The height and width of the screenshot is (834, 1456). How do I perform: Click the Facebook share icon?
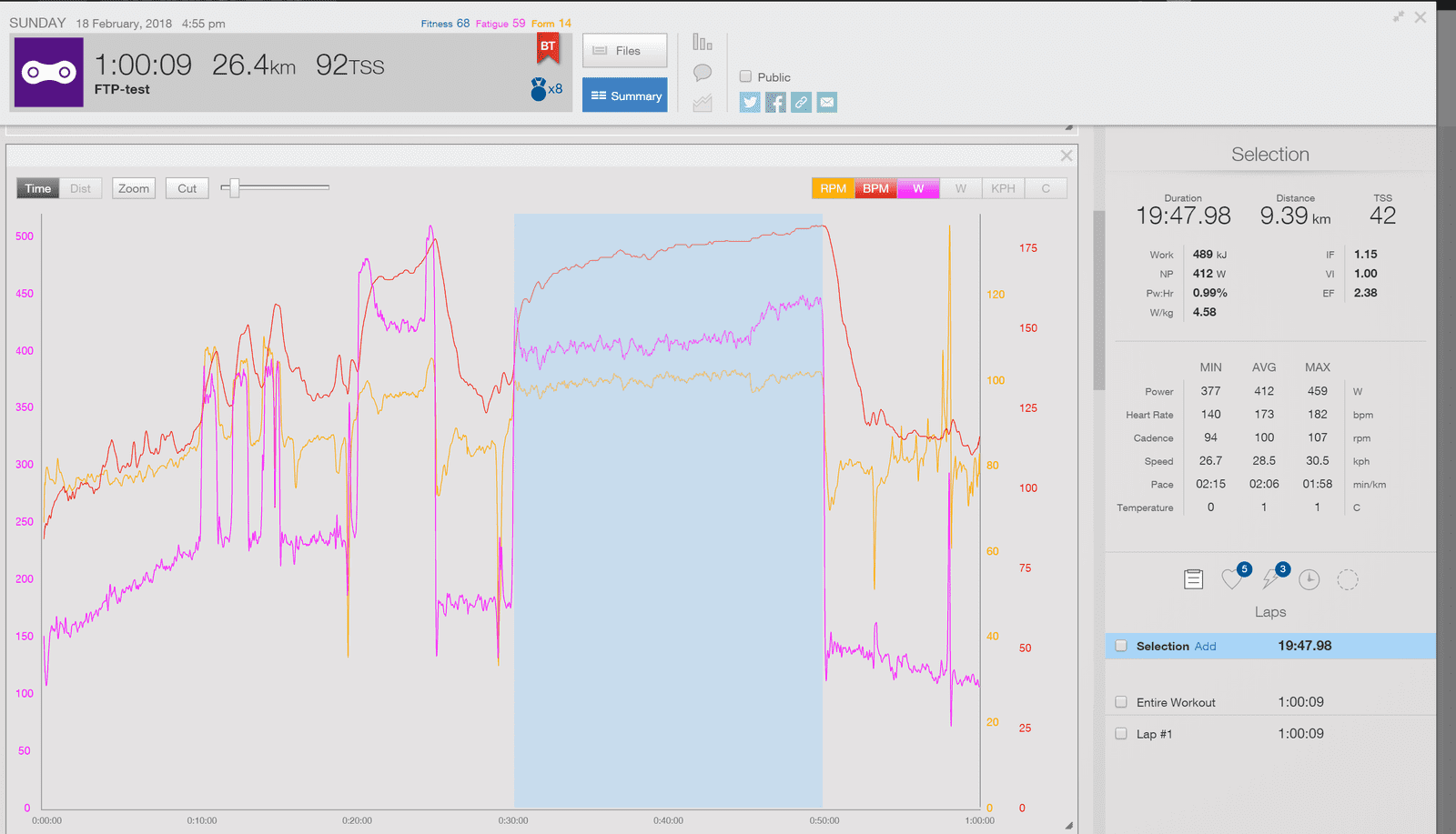[x=775, y=103]
